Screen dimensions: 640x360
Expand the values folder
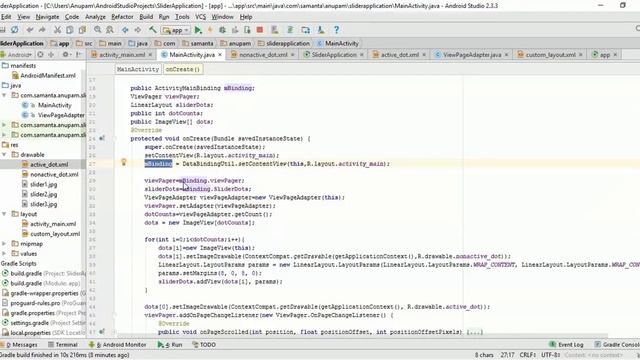pyautogui.click(x=4, y=253)
